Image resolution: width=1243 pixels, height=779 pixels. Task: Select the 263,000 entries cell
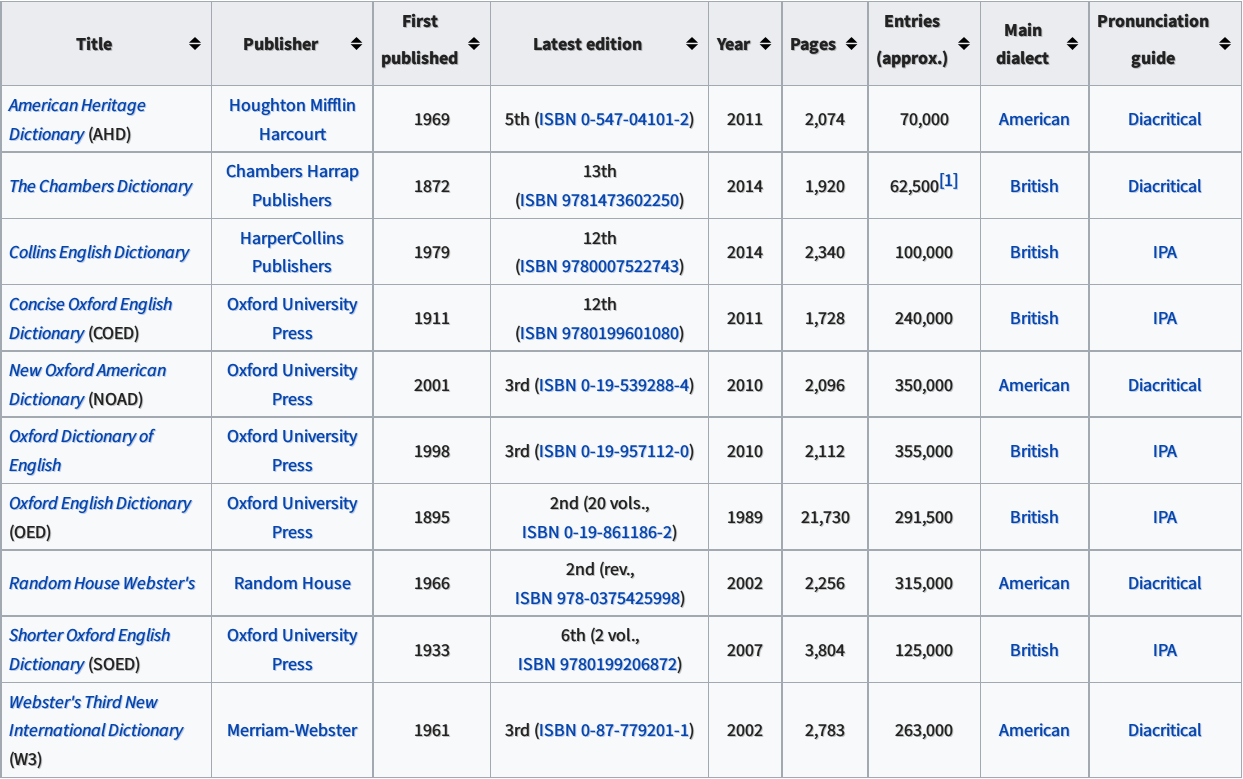pyautogui.click(x=924, y=730)
